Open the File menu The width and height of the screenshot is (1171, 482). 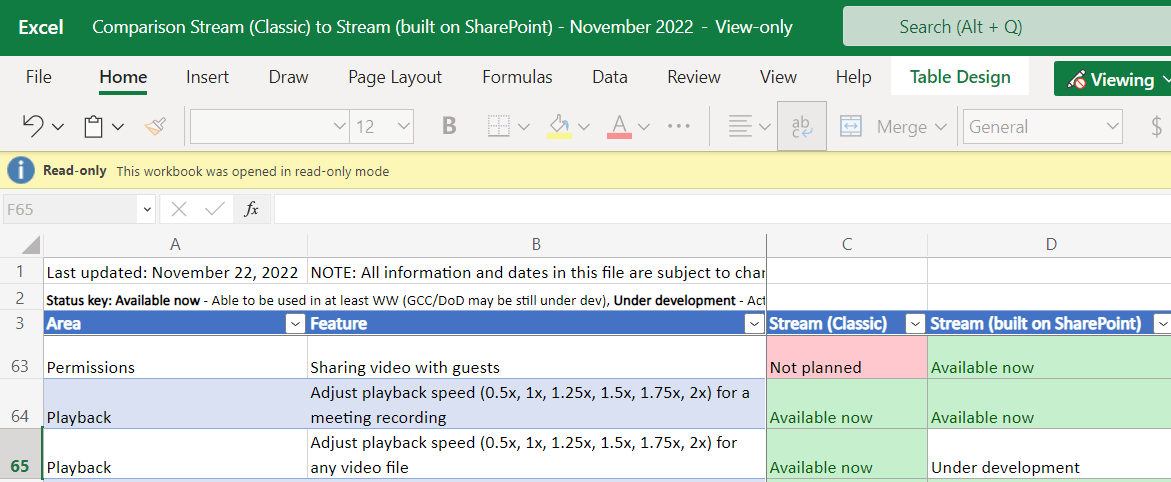[x=39, y=77]
